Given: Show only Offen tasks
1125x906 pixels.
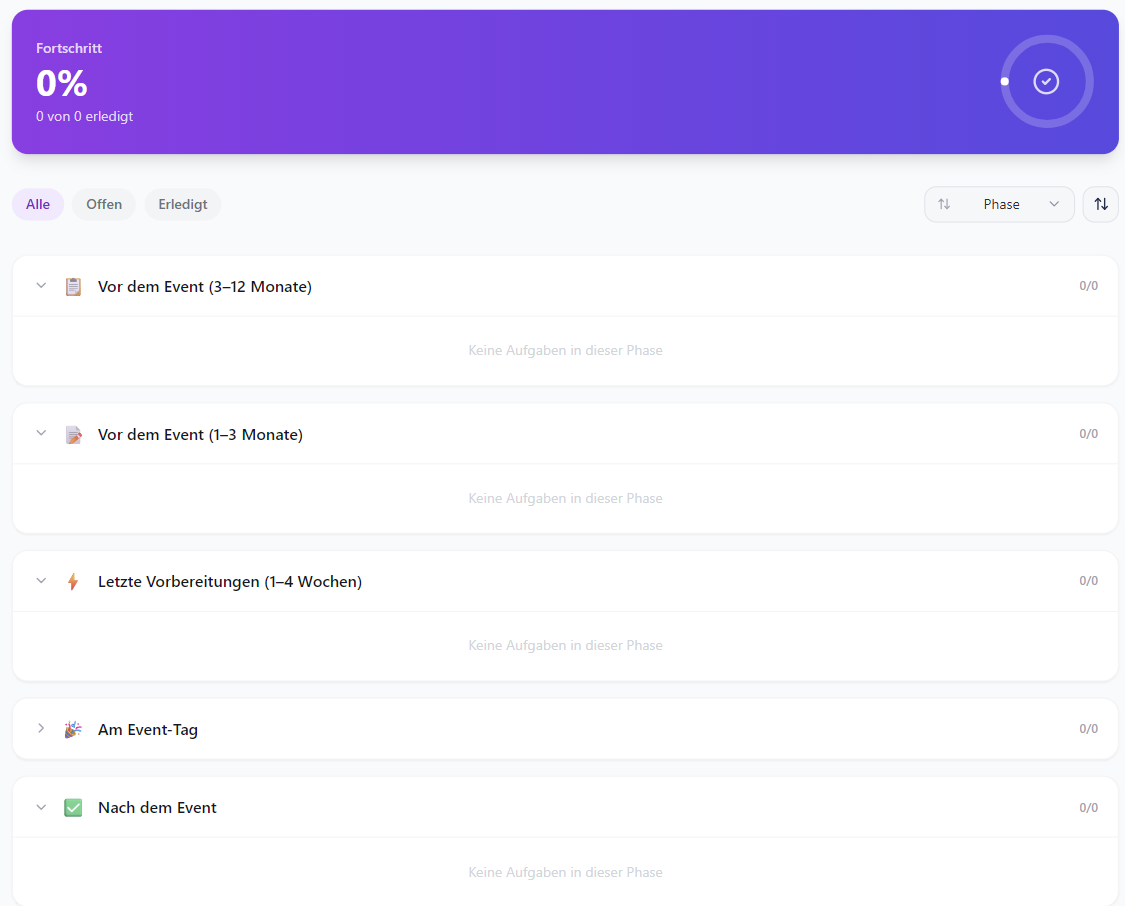Looking at the screenshot, I should tap(104, 204).
